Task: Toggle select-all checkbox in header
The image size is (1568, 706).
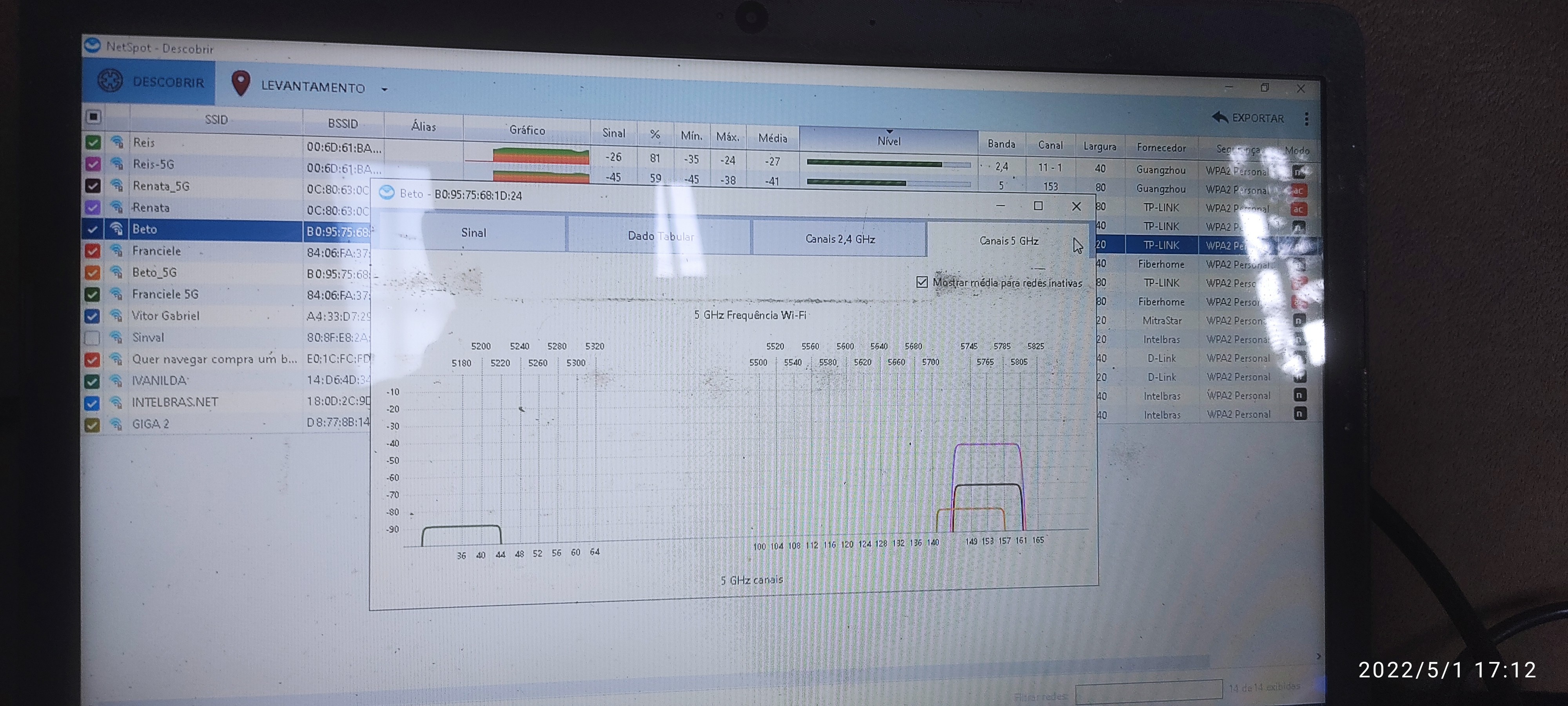Action: pyautogui.click(x=93, y=116)
